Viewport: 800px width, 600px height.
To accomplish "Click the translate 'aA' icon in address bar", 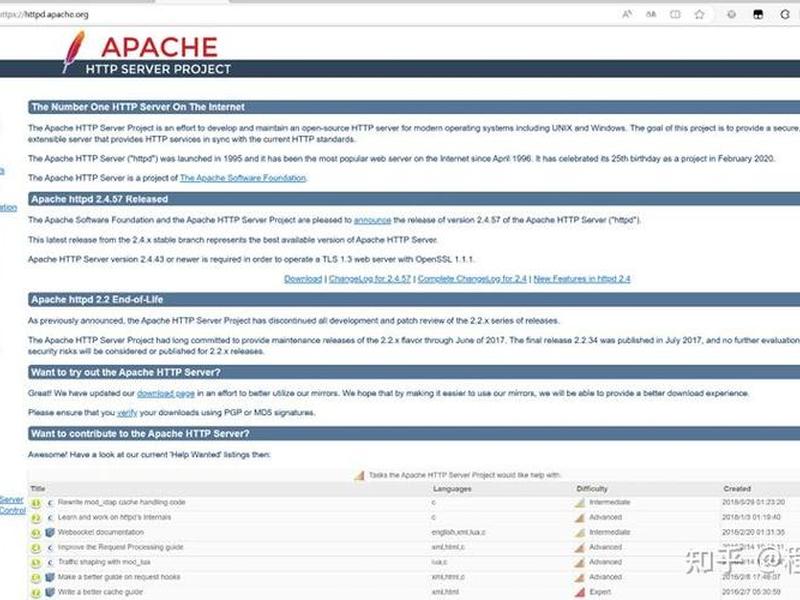I will pyautogui.click(x=651, y=14).
